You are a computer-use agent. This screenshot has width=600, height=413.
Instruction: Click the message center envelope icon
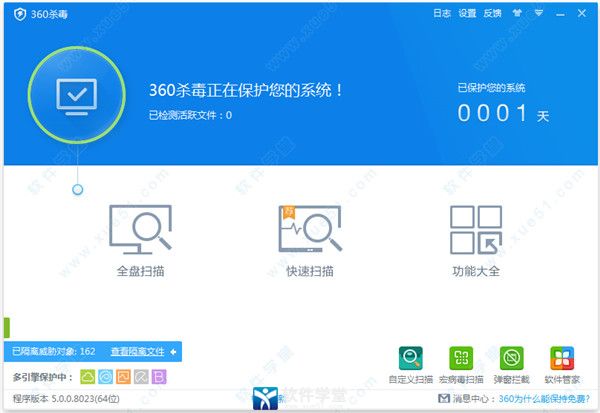tap(444, 398)
